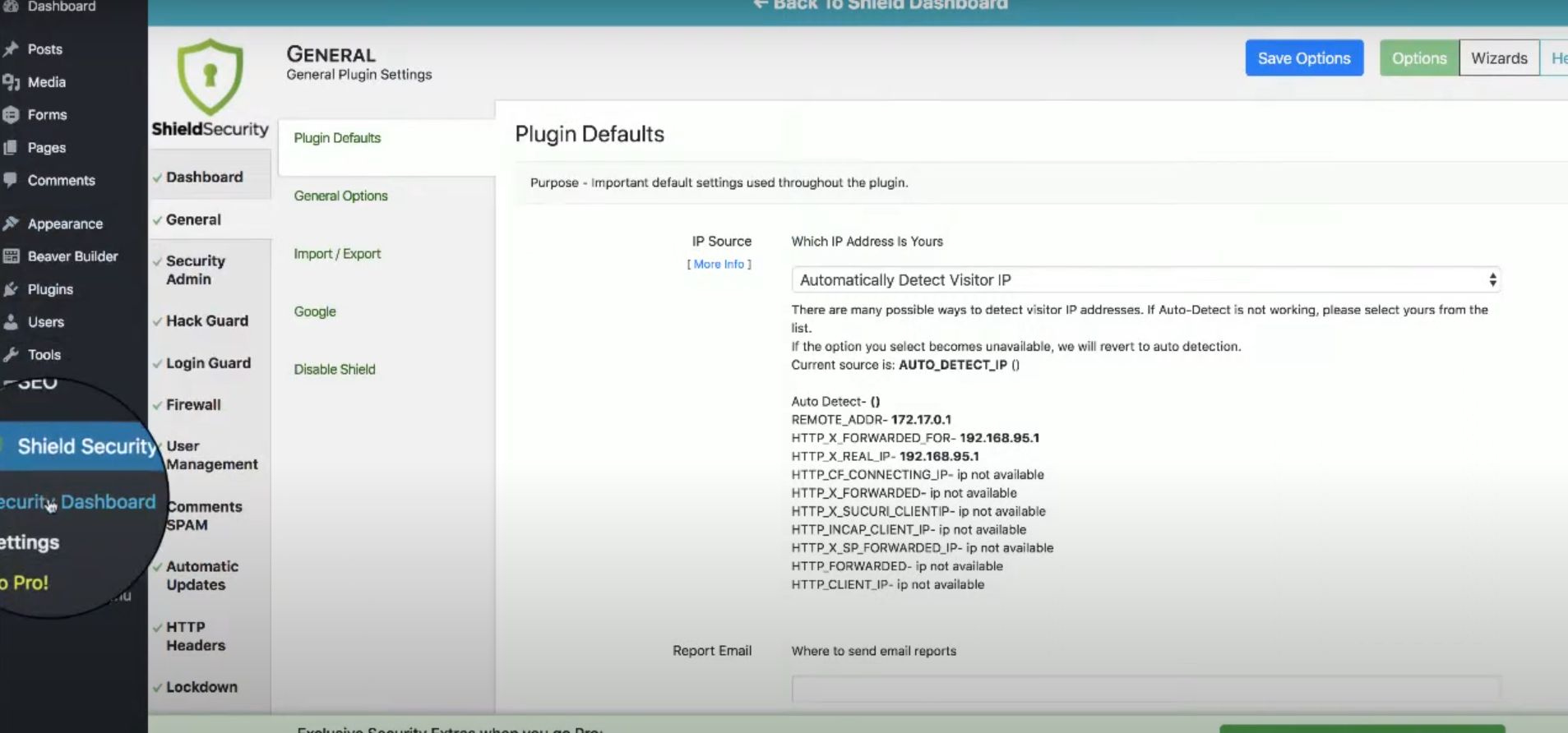
Task: Click the Plugins plug icon
Action: (11, 289)
